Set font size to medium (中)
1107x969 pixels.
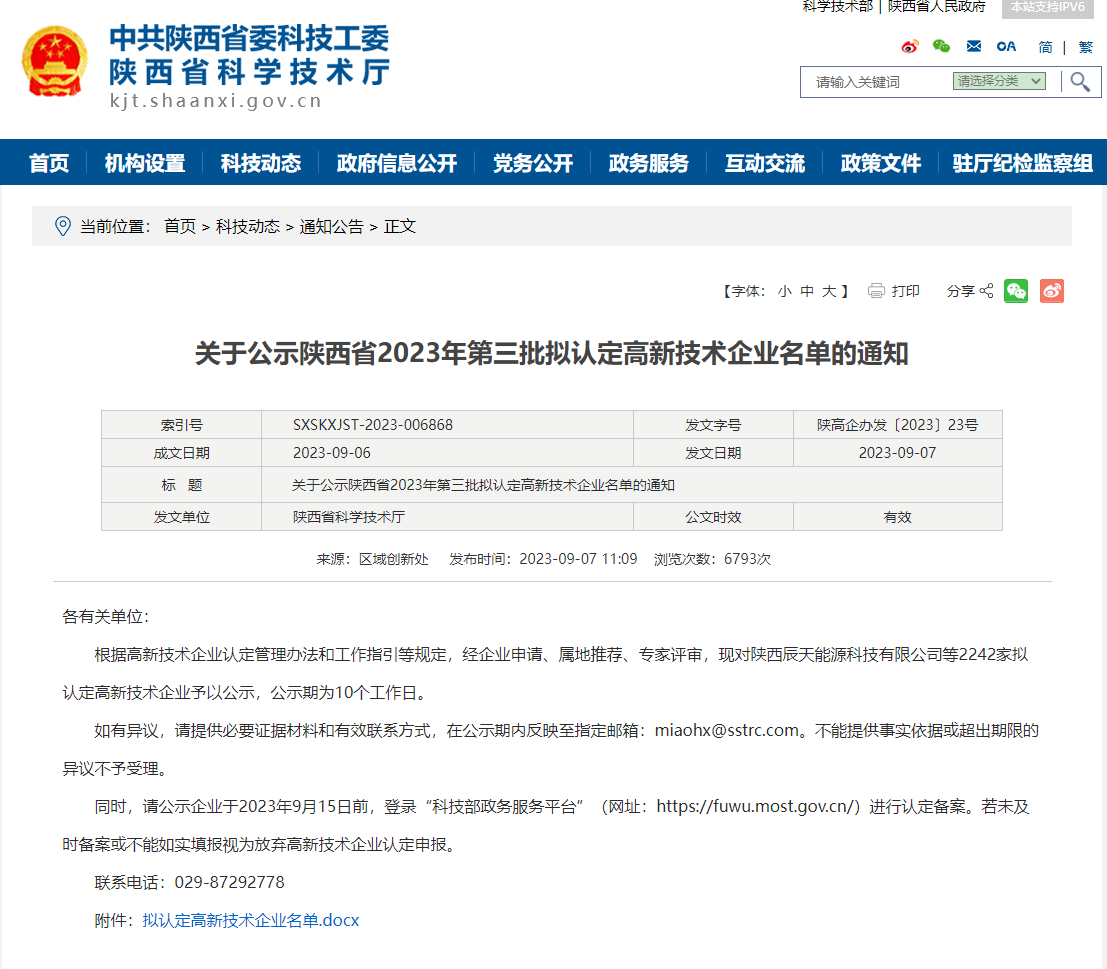(x=807, y=291)
